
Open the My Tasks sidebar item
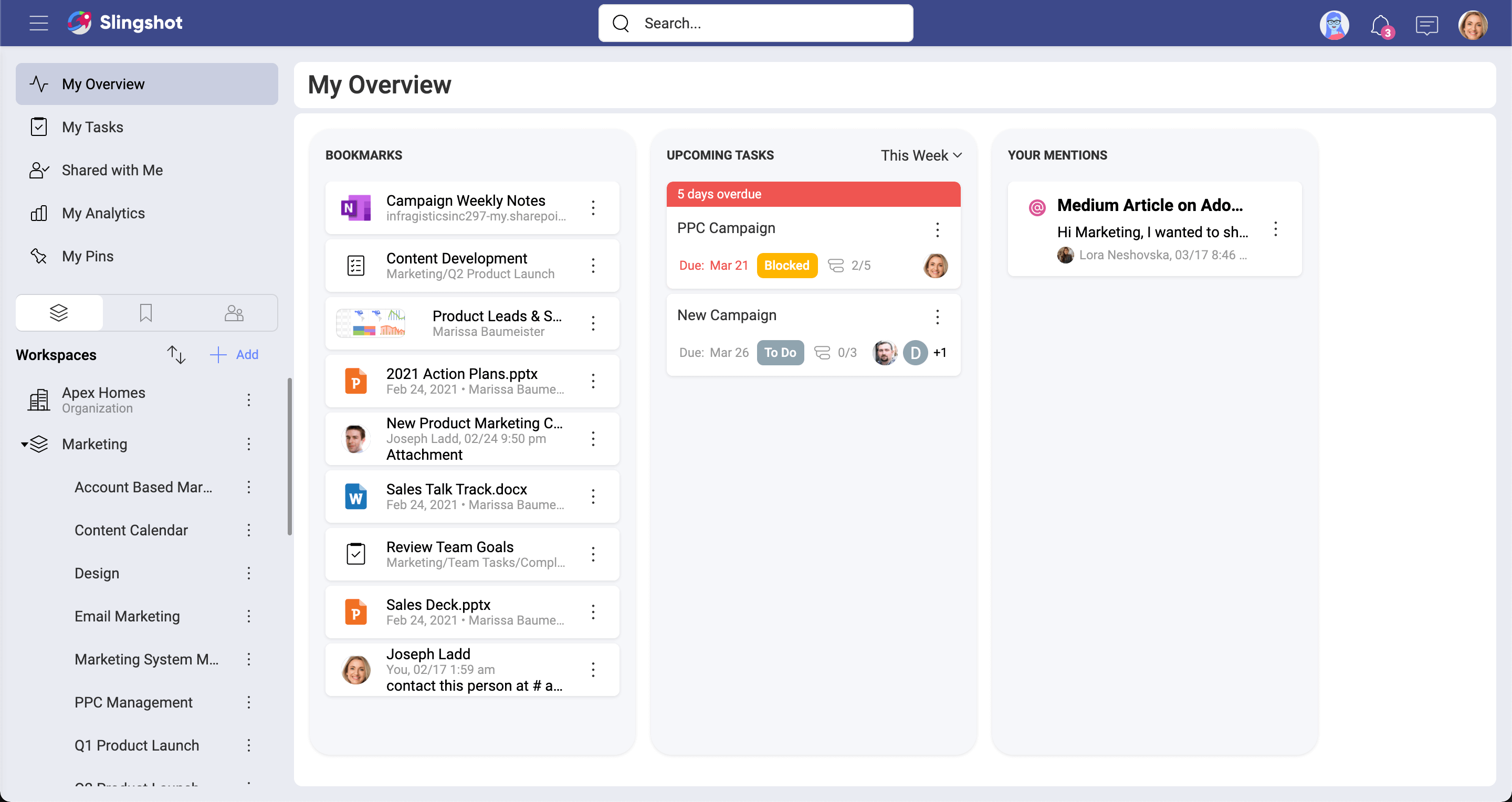click(x=92, y=126)
